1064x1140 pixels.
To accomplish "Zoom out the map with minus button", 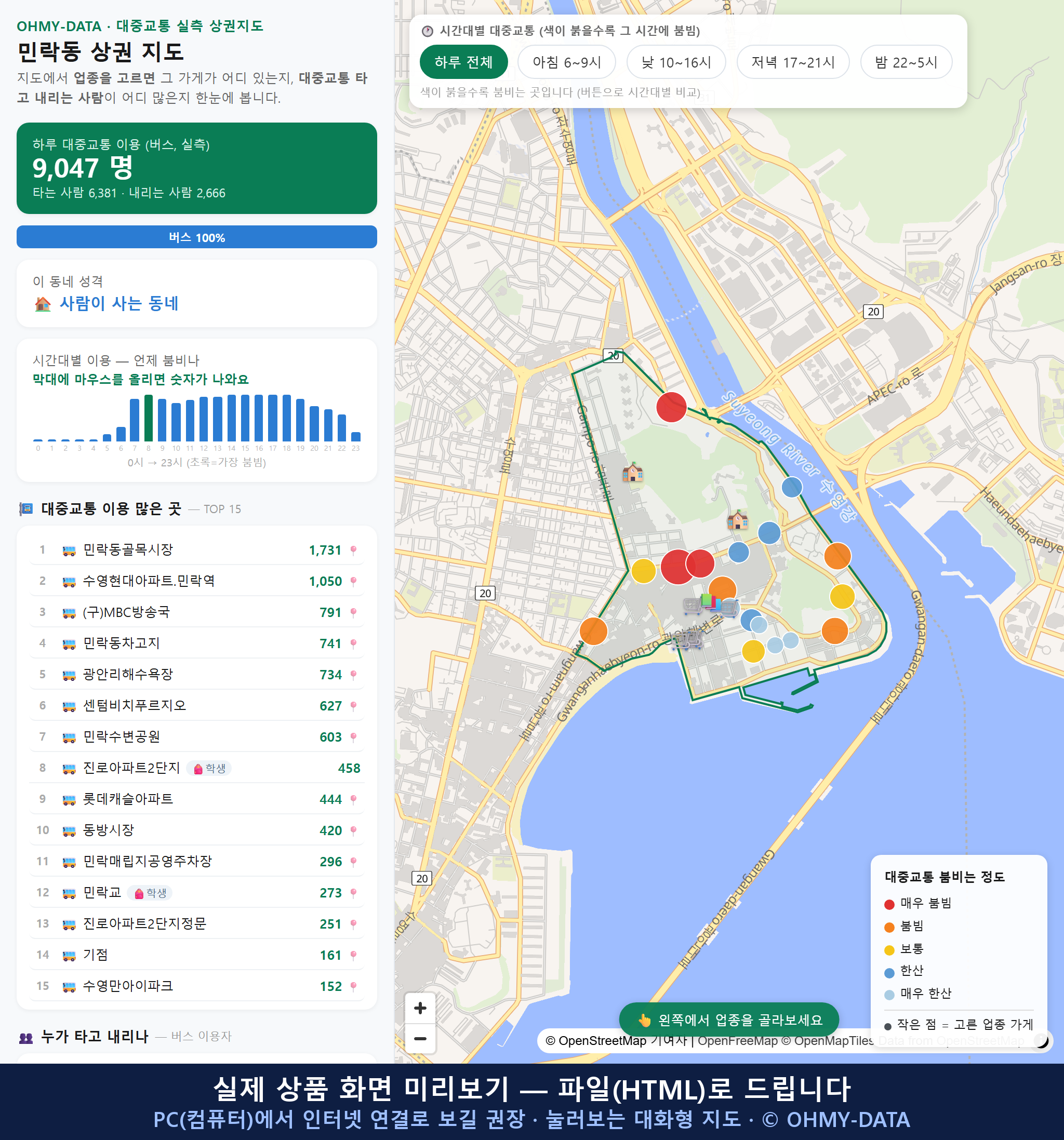I will coord(420,1038).
